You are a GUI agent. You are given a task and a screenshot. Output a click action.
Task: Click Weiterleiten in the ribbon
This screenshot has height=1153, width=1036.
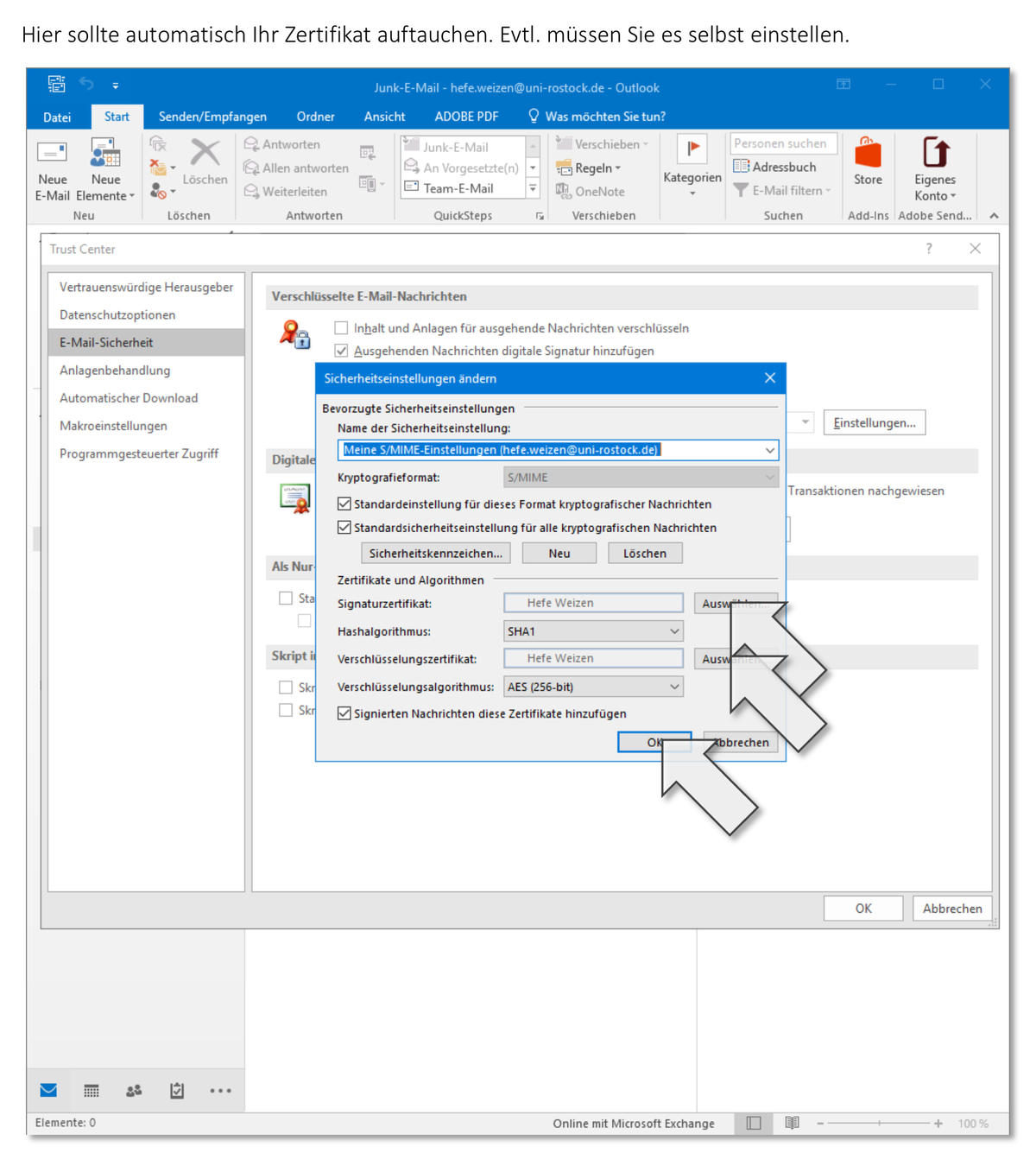click(x=286, y=191)
